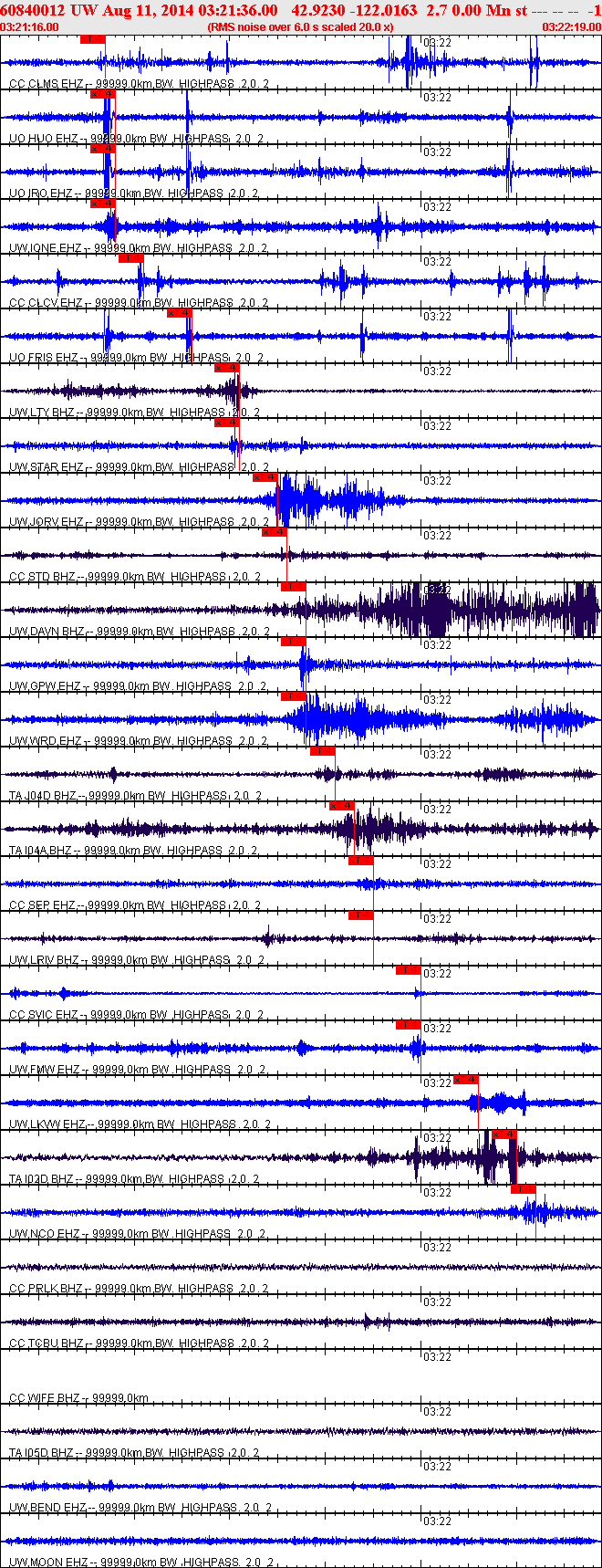Image resolution: width=602 pixels, height=1568 pixels.
Task: Click the red pick marker on UW.GPW trace
Action: (293, 642)
